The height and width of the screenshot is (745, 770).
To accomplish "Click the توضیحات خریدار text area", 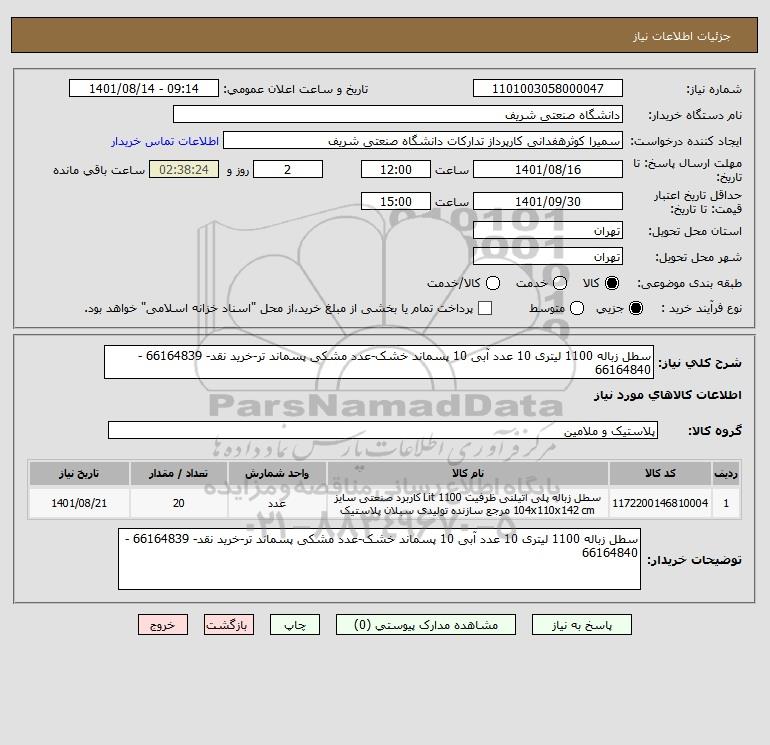I will point(379,559).
